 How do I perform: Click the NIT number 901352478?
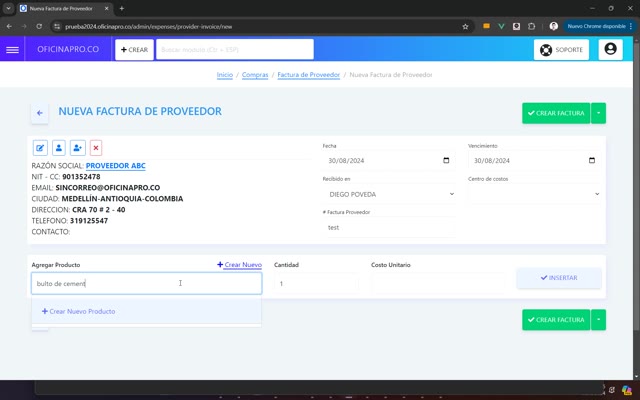81,177
